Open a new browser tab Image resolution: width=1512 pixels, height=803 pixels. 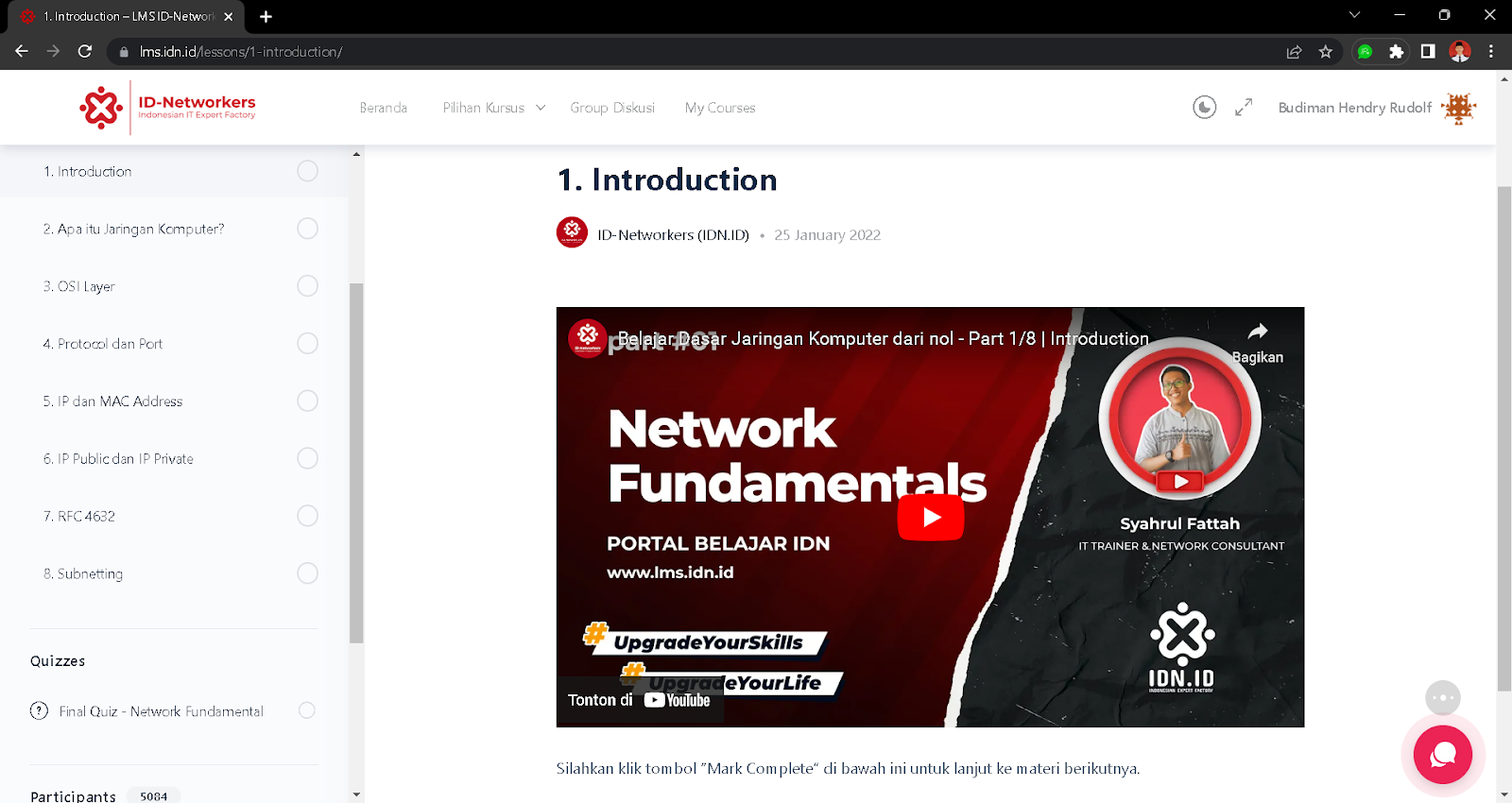point(266,16)
